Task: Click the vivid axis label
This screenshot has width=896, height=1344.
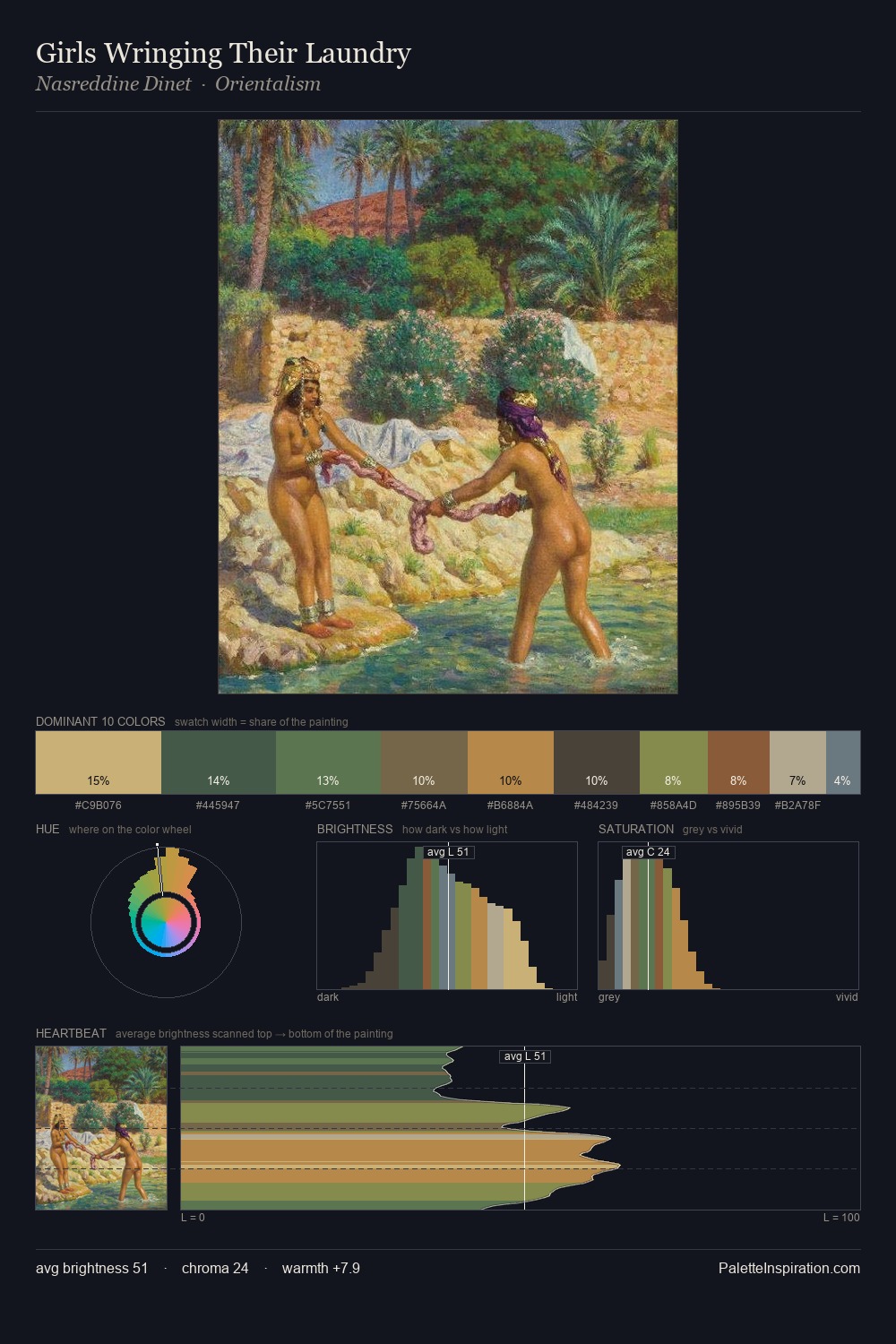Action: coord(847,996)
